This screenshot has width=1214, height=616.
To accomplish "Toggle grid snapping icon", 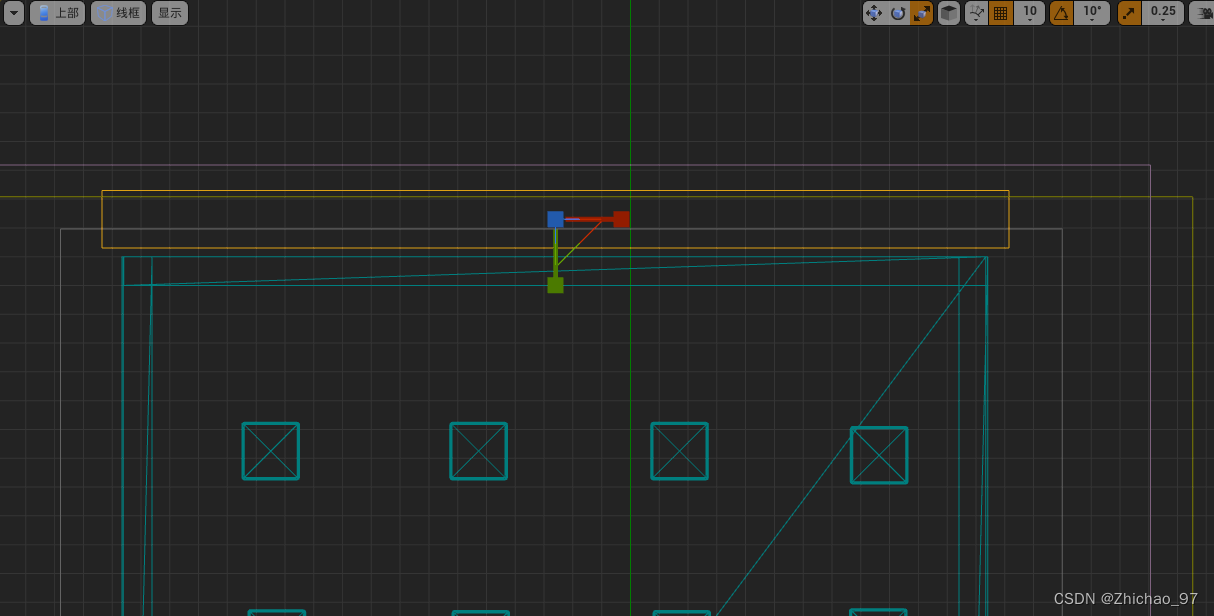I will tap(1001, 13).
